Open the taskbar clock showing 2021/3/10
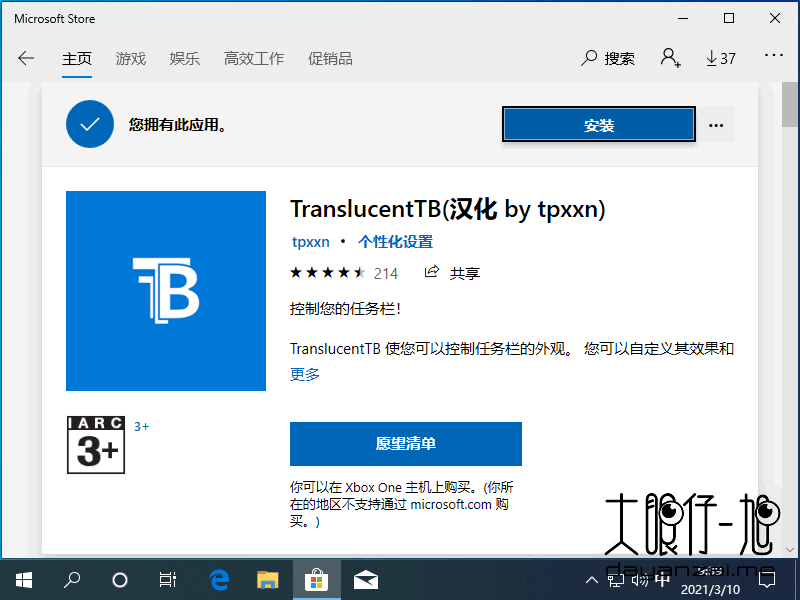Image resolution: width=800 pixels, height=600 pixels. pyautogui.click(x=710, y=581)
